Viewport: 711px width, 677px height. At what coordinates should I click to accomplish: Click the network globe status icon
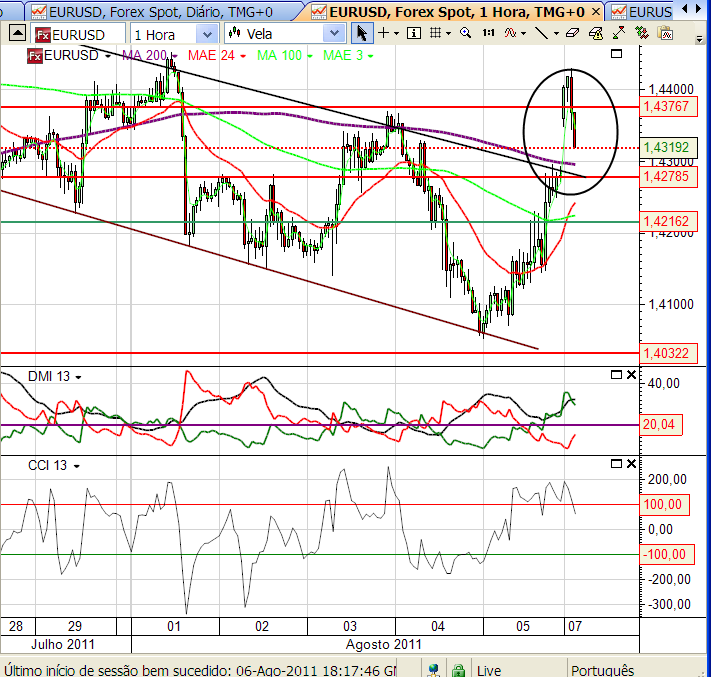(434, 670)
